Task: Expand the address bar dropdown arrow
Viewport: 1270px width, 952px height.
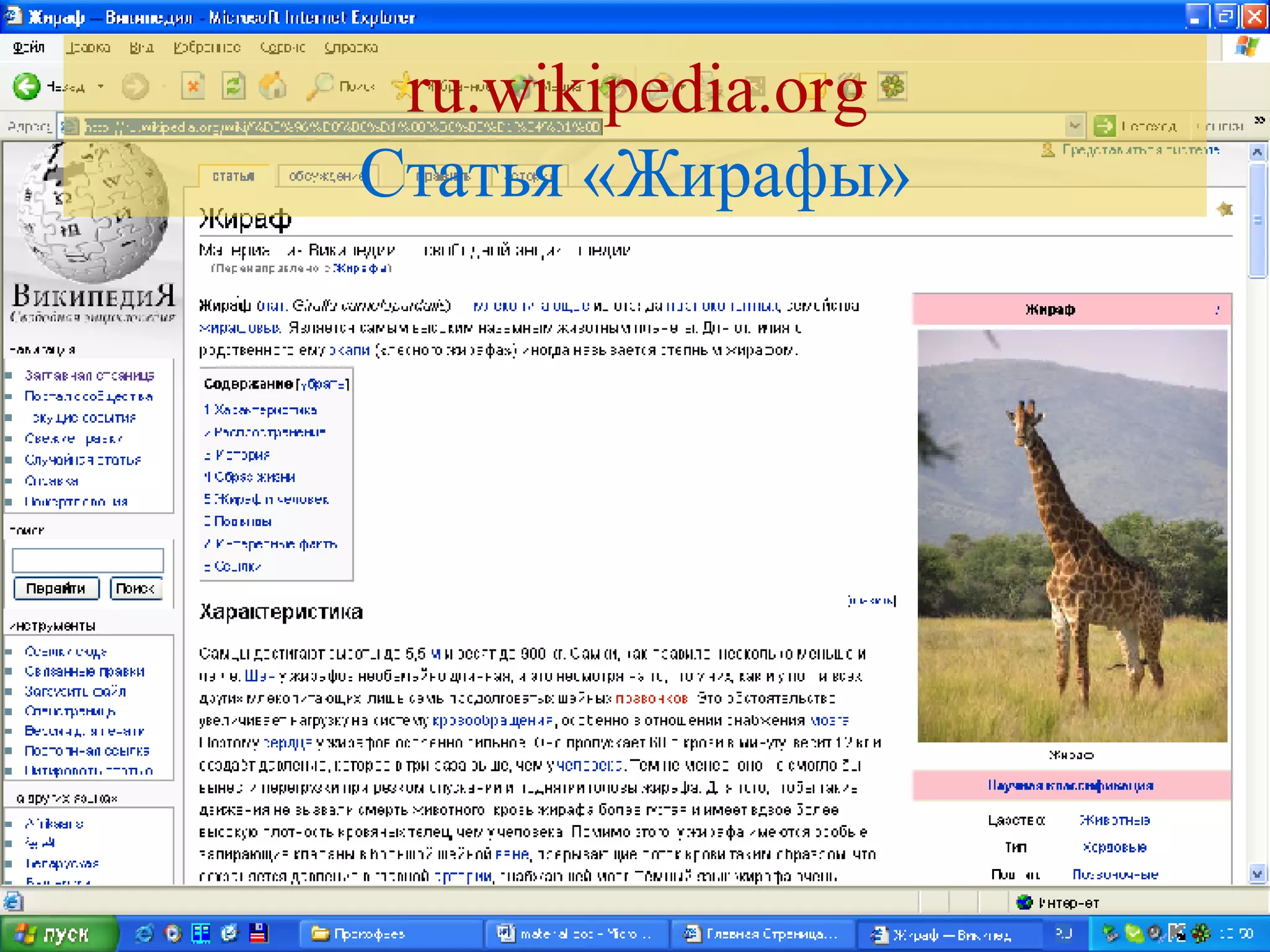Action: [1075, 126]
